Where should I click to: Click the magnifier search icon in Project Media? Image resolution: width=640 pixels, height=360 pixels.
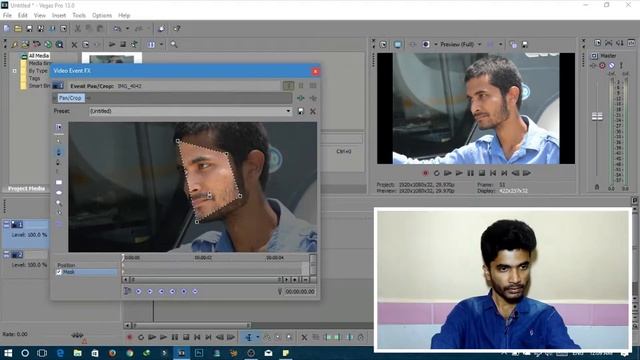click(x=174, y=44)
